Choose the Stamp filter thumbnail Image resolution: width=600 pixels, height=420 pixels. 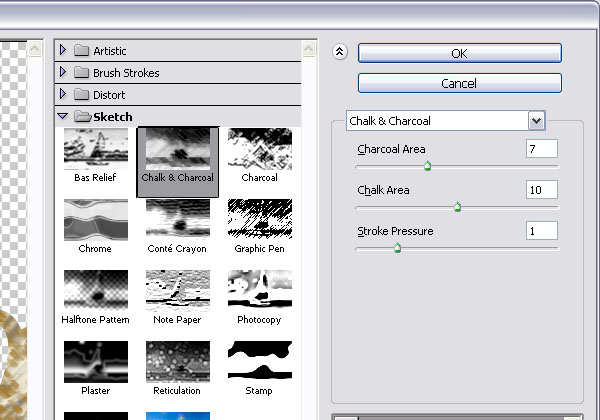pyautogui.click(x=259, y=361)
